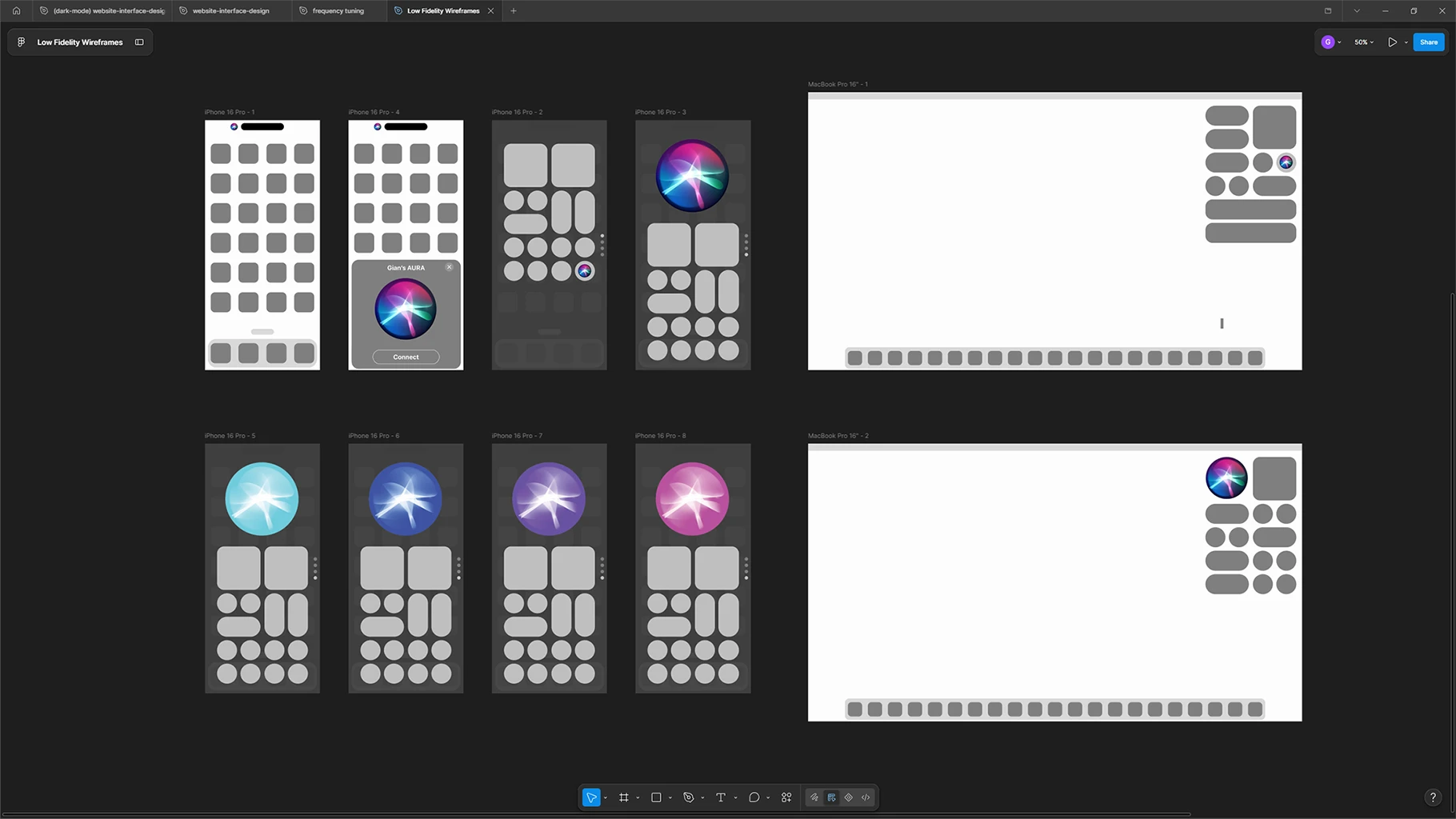Select the iPhone 16 Pro - 5 frame label
This screenshot has width=1456, height=819.
click(230, 436)
